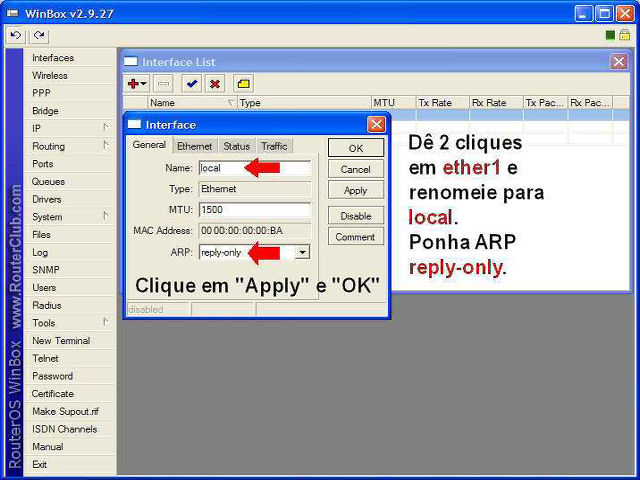The height and width of the screenshot is (480, 640).
Task: Click the Disable button in dialog
Action: click(356, 216)
